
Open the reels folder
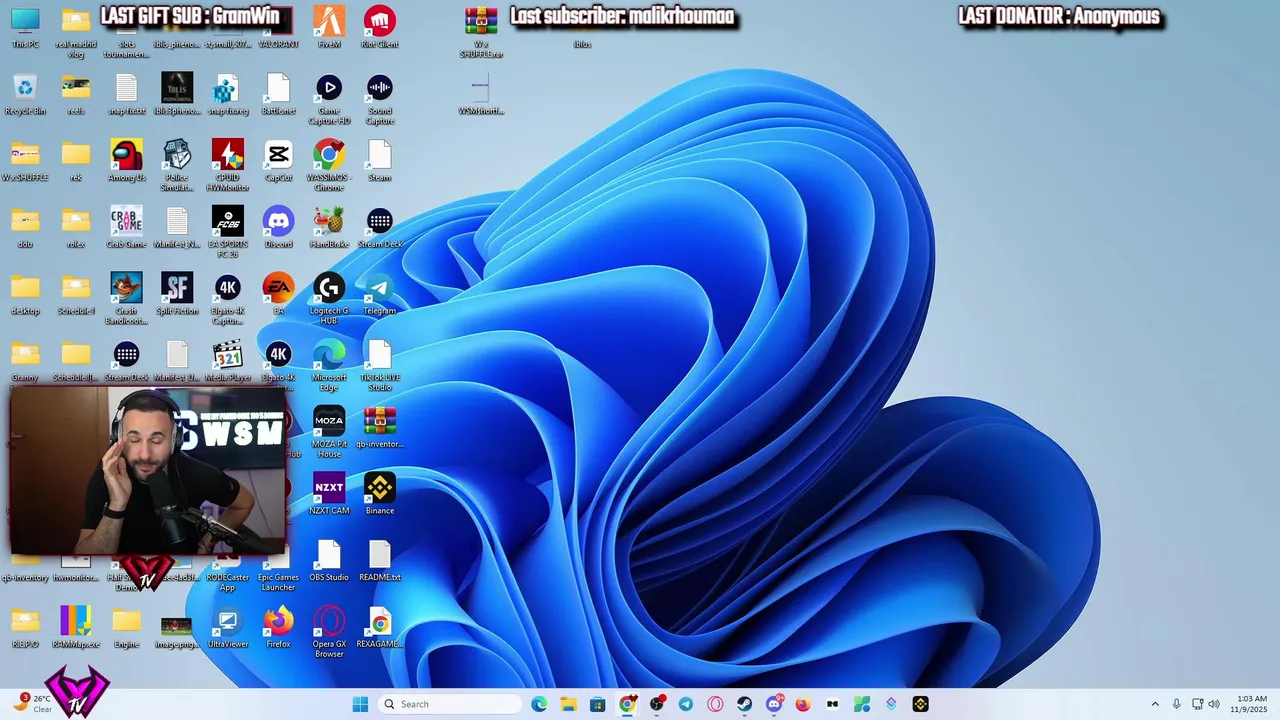coord(76,94)
